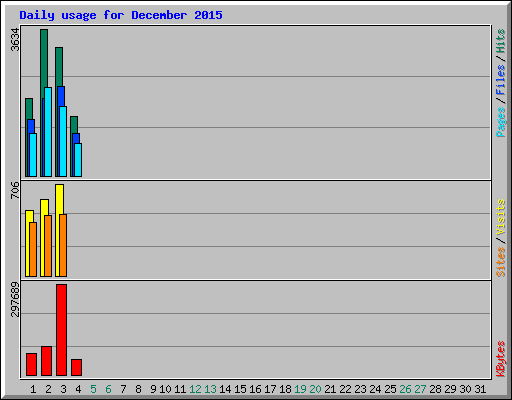Click day label 31 on the x-axis
Viewport: 512px width, 400px height.
(x=480, y=389)
